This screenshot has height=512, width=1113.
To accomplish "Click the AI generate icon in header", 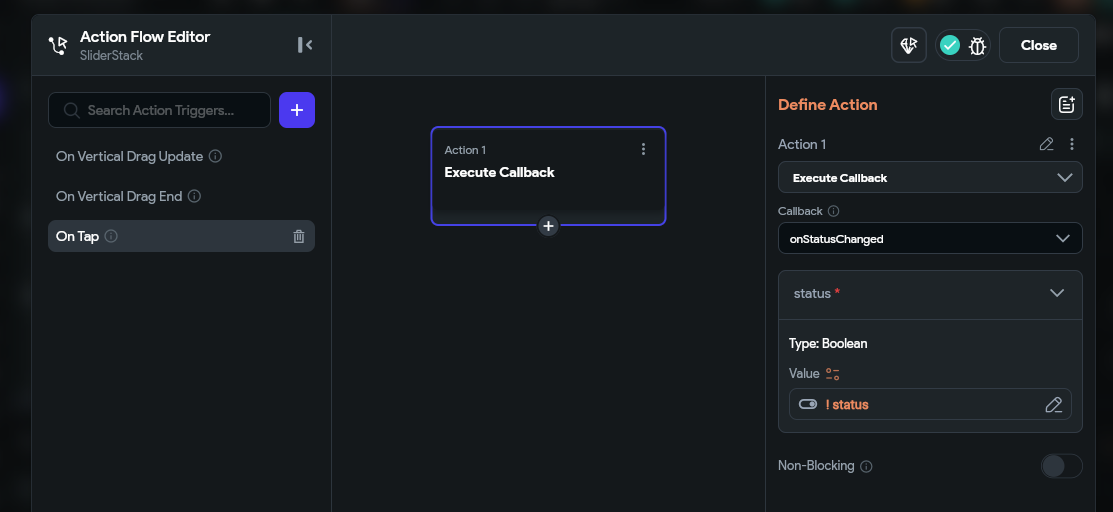I will tap(909, 45).
